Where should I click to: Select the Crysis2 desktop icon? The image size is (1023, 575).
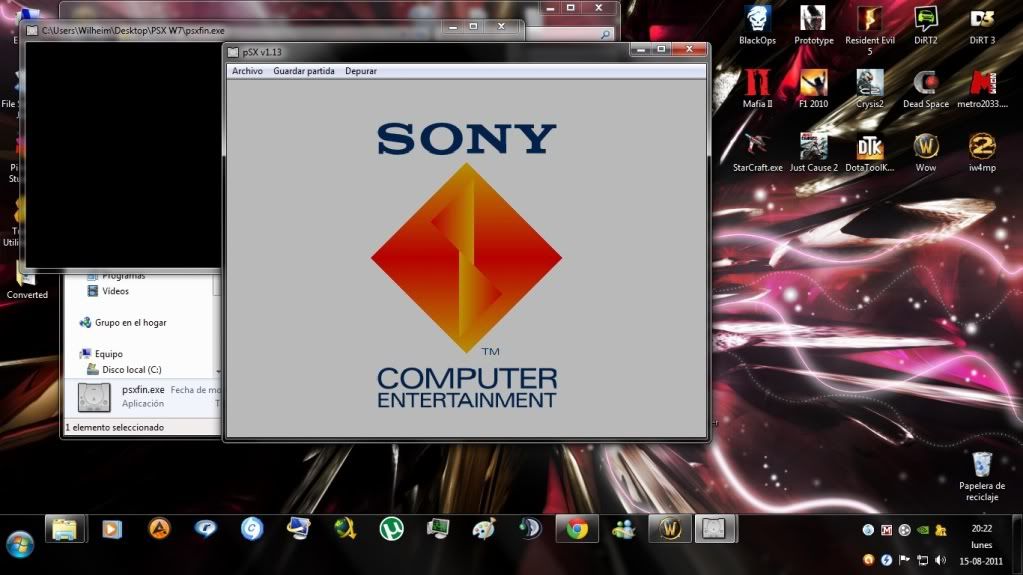pos(870,88)
